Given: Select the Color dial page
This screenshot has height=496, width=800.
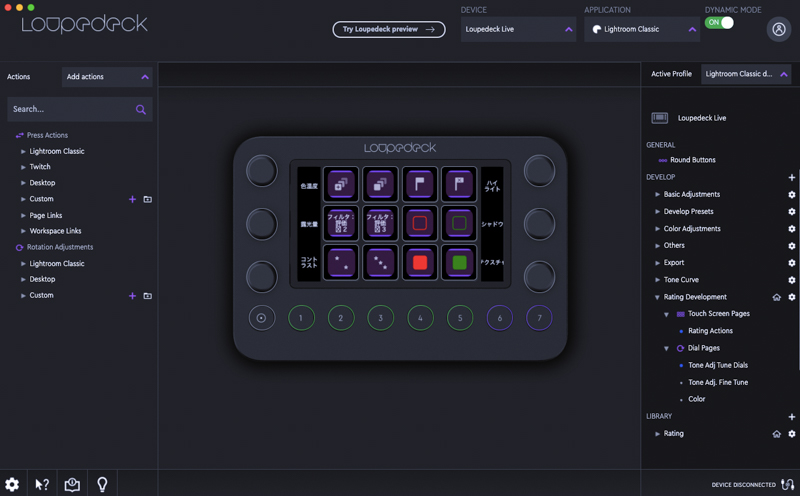Looking at the screenshot, I should (696, 399).
